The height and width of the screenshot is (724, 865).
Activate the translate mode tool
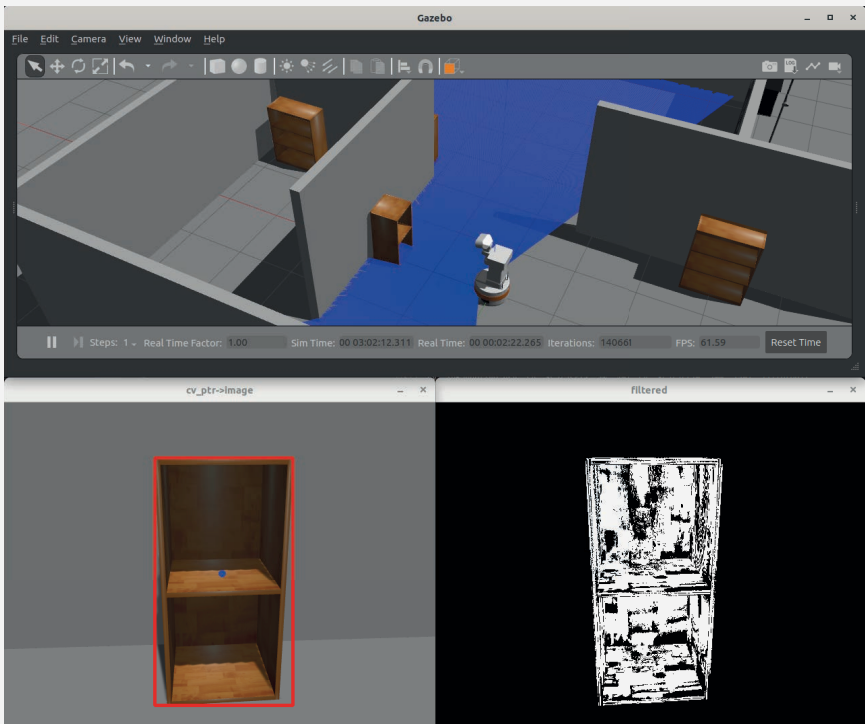pos(57,66)
